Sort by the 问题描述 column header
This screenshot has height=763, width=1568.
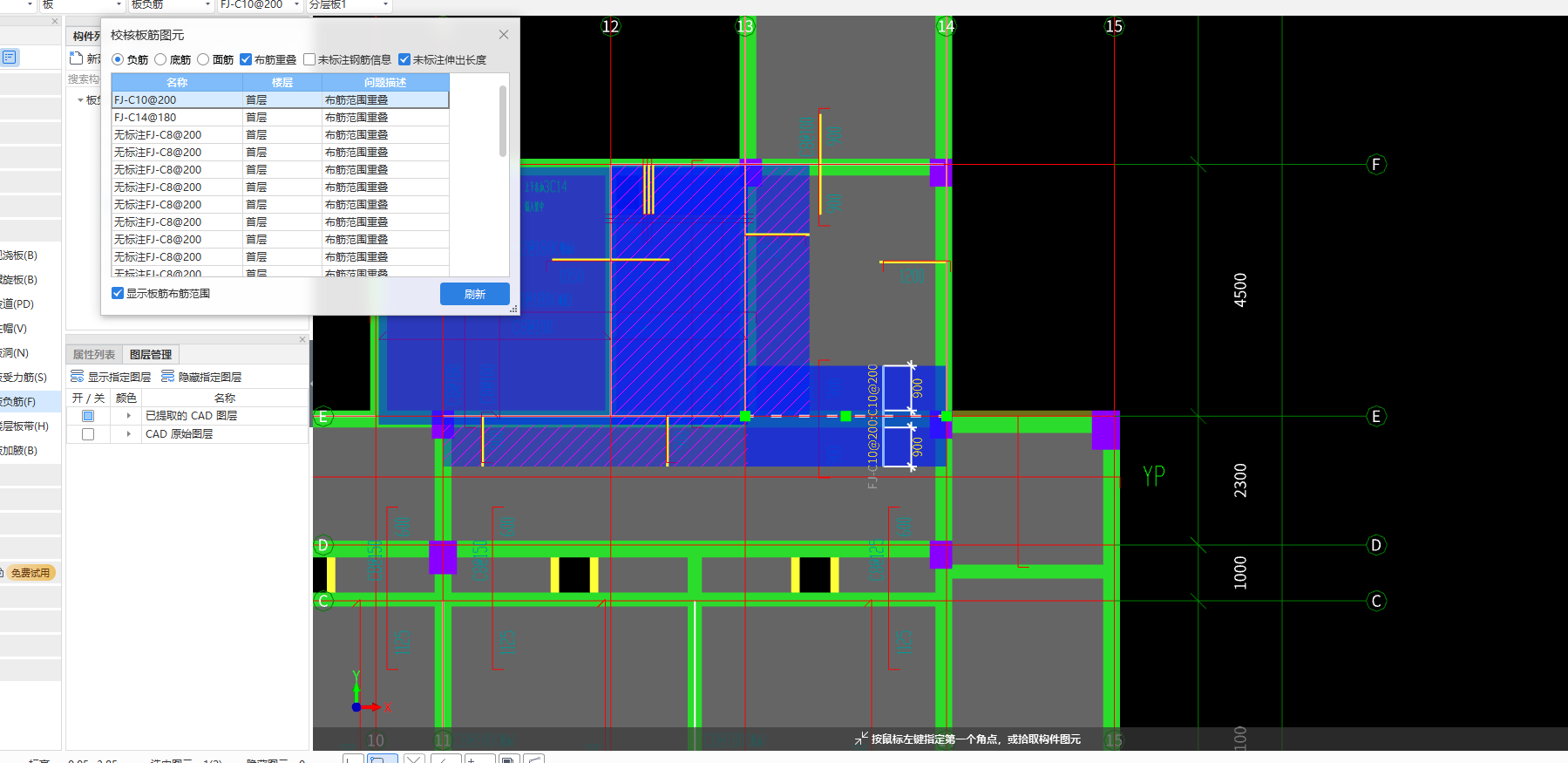pyautogui.click(x=385, y=83)
